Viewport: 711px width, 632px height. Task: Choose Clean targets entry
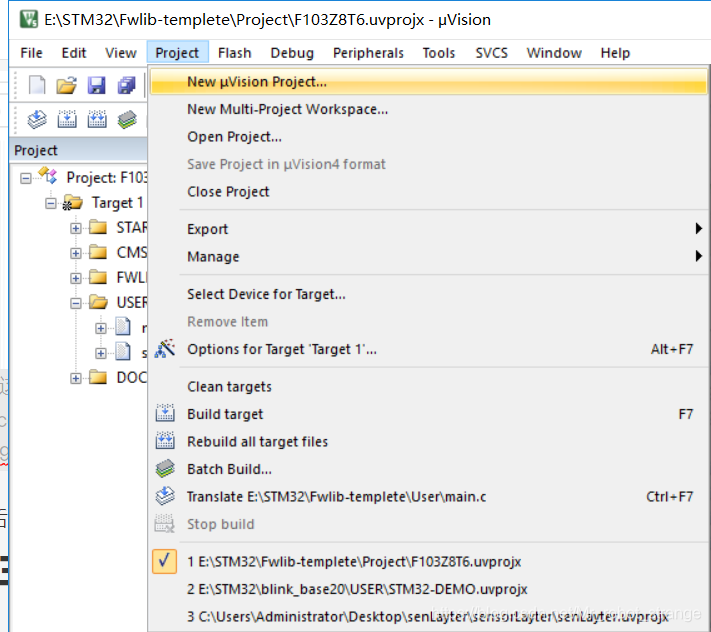point(429,386)
